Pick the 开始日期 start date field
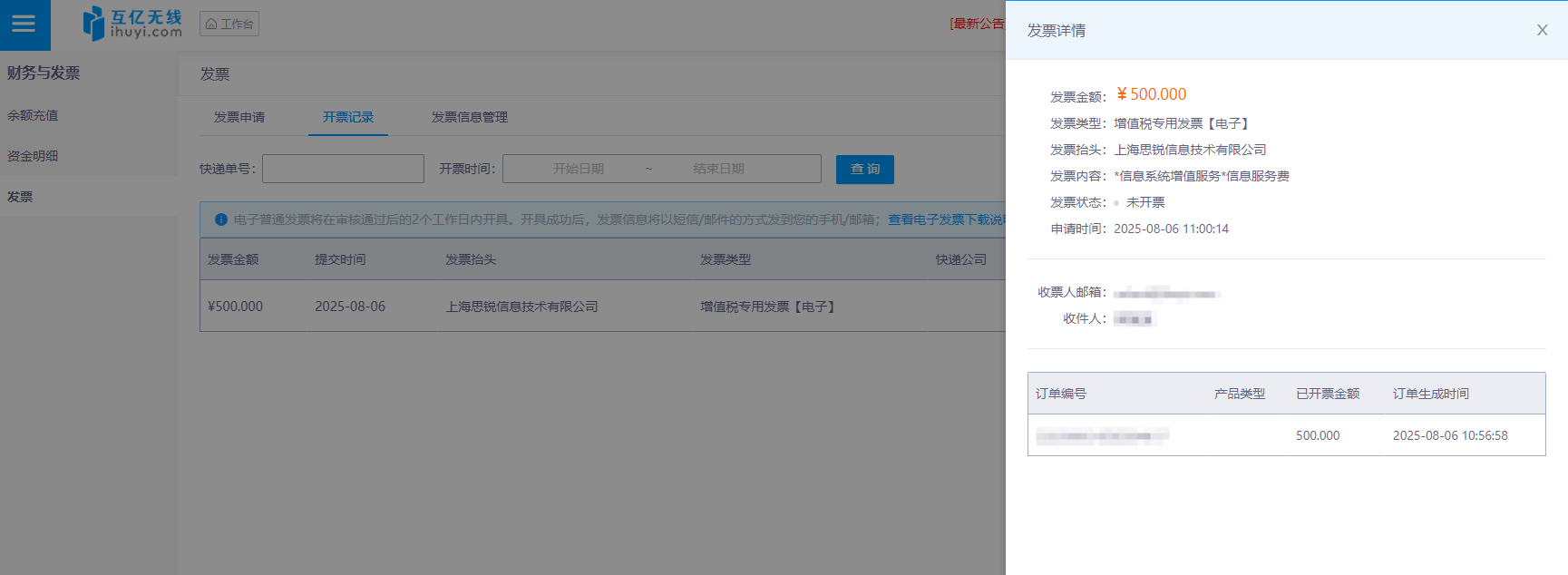The image size is (1568, 575). pos(578,169)
